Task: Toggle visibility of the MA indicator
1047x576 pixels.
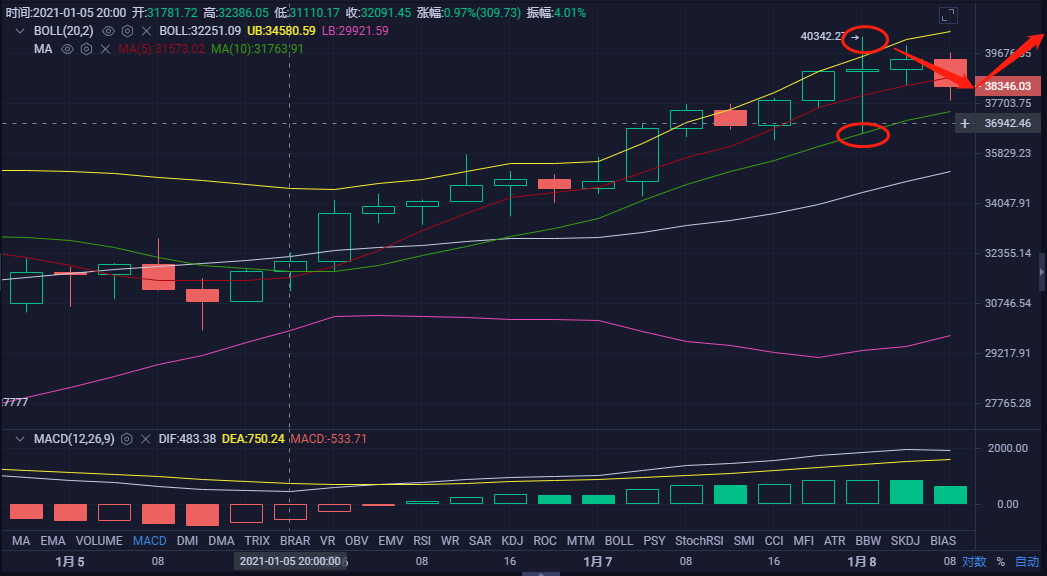Action: 67,49
